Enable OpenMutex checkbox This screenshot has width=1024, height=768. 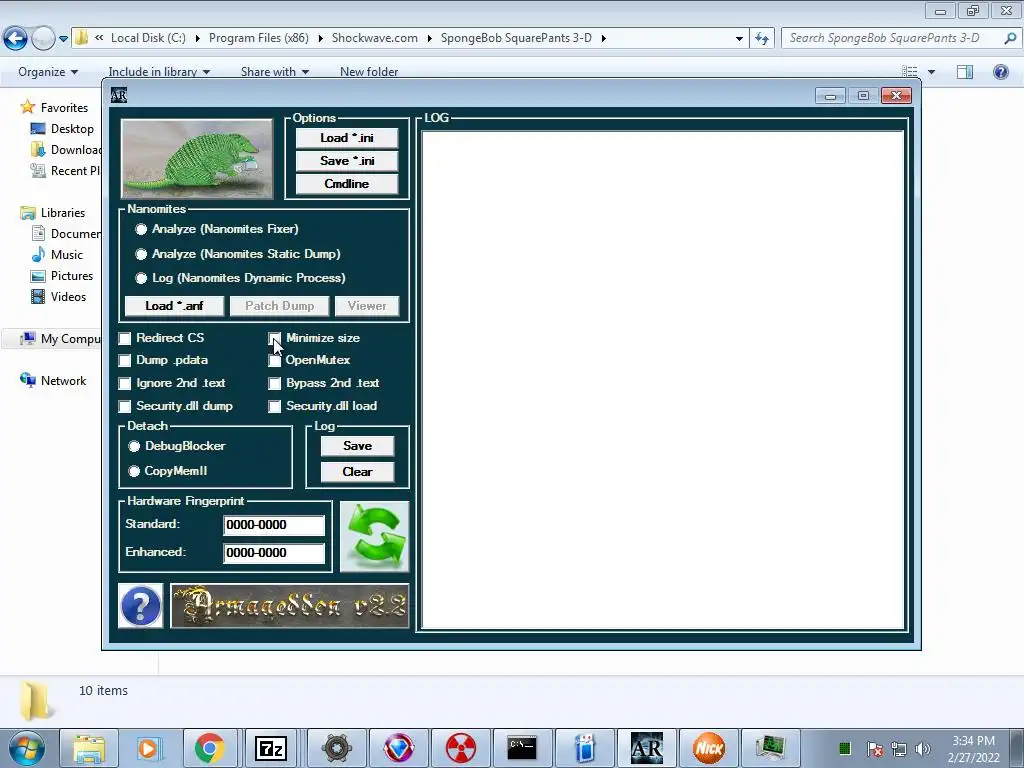click(x=274, y=360)
